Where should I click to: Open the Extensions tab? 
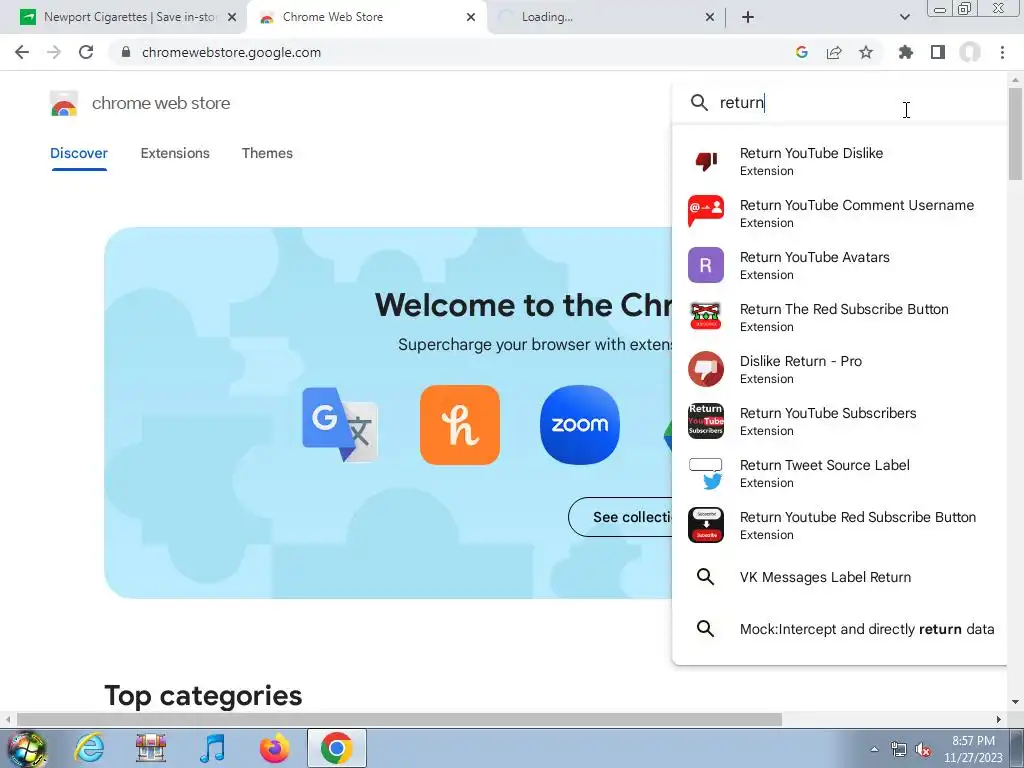(x=175, y=153)
